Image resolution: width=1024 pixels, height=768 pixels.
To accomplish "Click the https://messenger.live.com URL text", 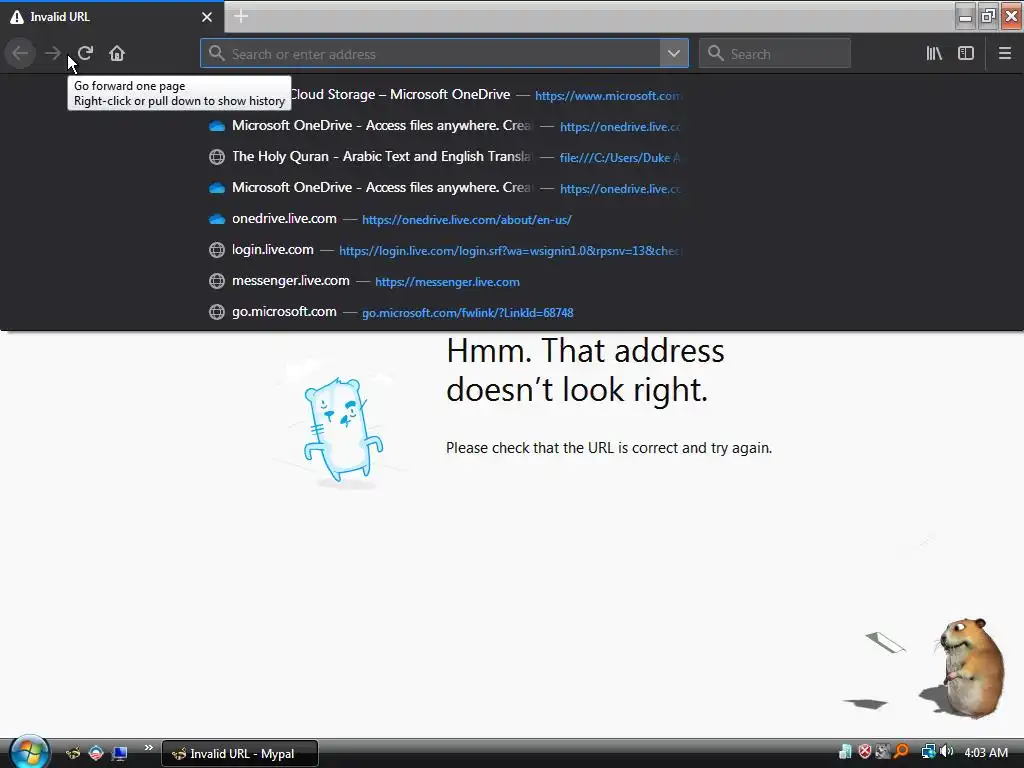I will [x=447, y=282].
